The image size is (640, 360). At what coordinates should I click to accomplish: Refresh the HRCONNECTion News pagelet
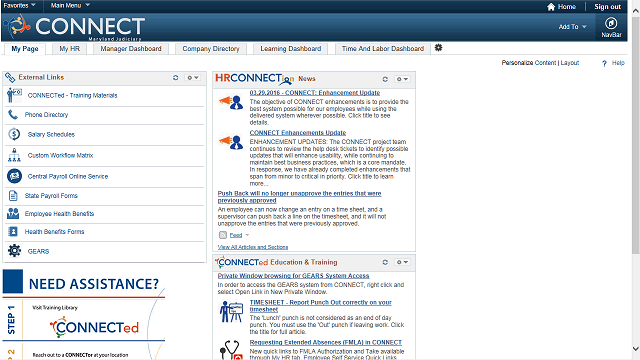click(x=385, y=79)
